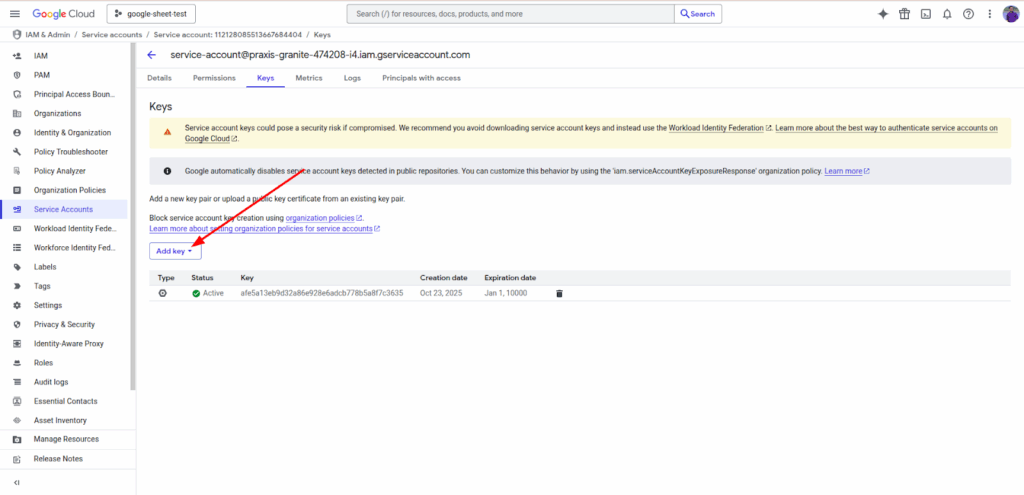Open Principals with access tab
Screen dimensions: 1024x495
pos(421,77)
